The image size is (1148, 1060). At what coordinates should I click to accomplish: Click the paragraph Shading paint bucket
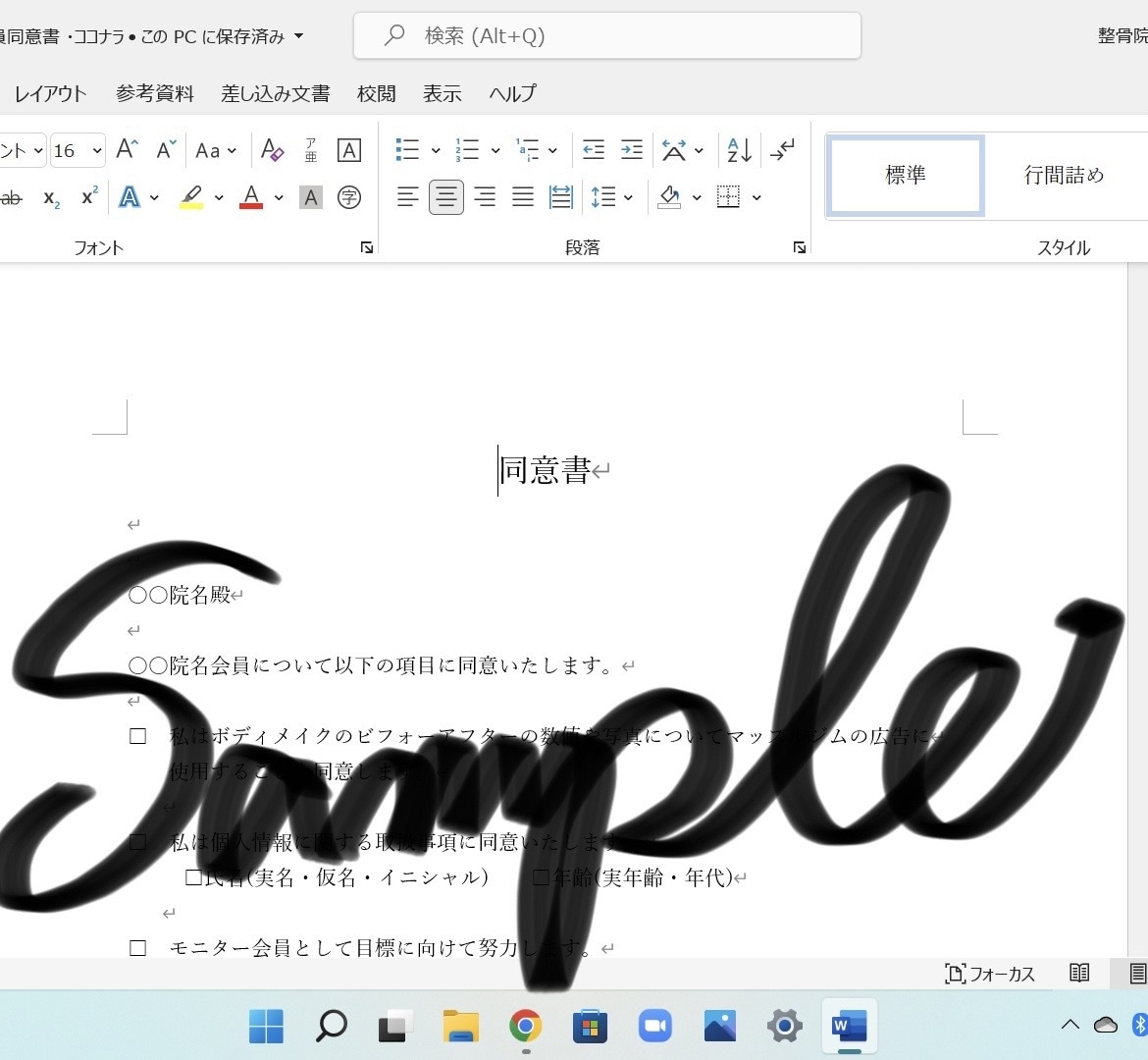click(x=669, y=197)
